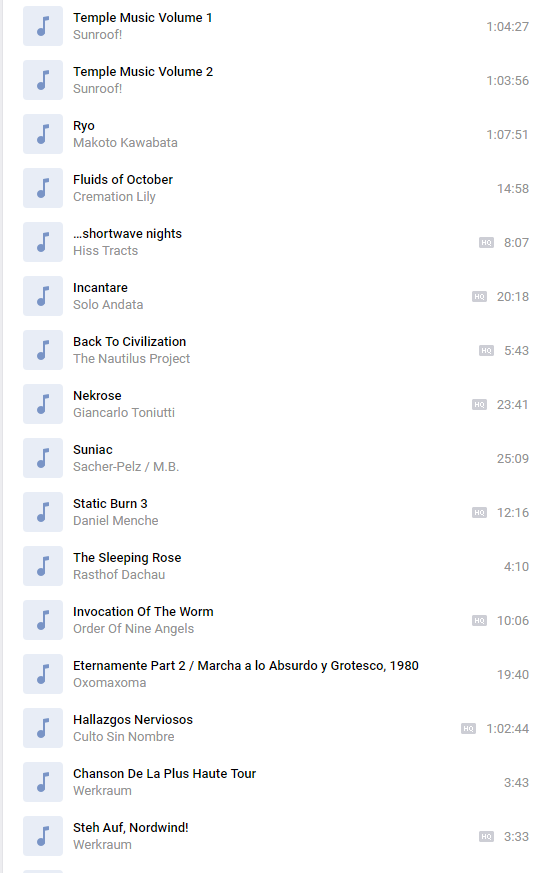
Task: Click the note icon next to Incantare
Action: 43,296
